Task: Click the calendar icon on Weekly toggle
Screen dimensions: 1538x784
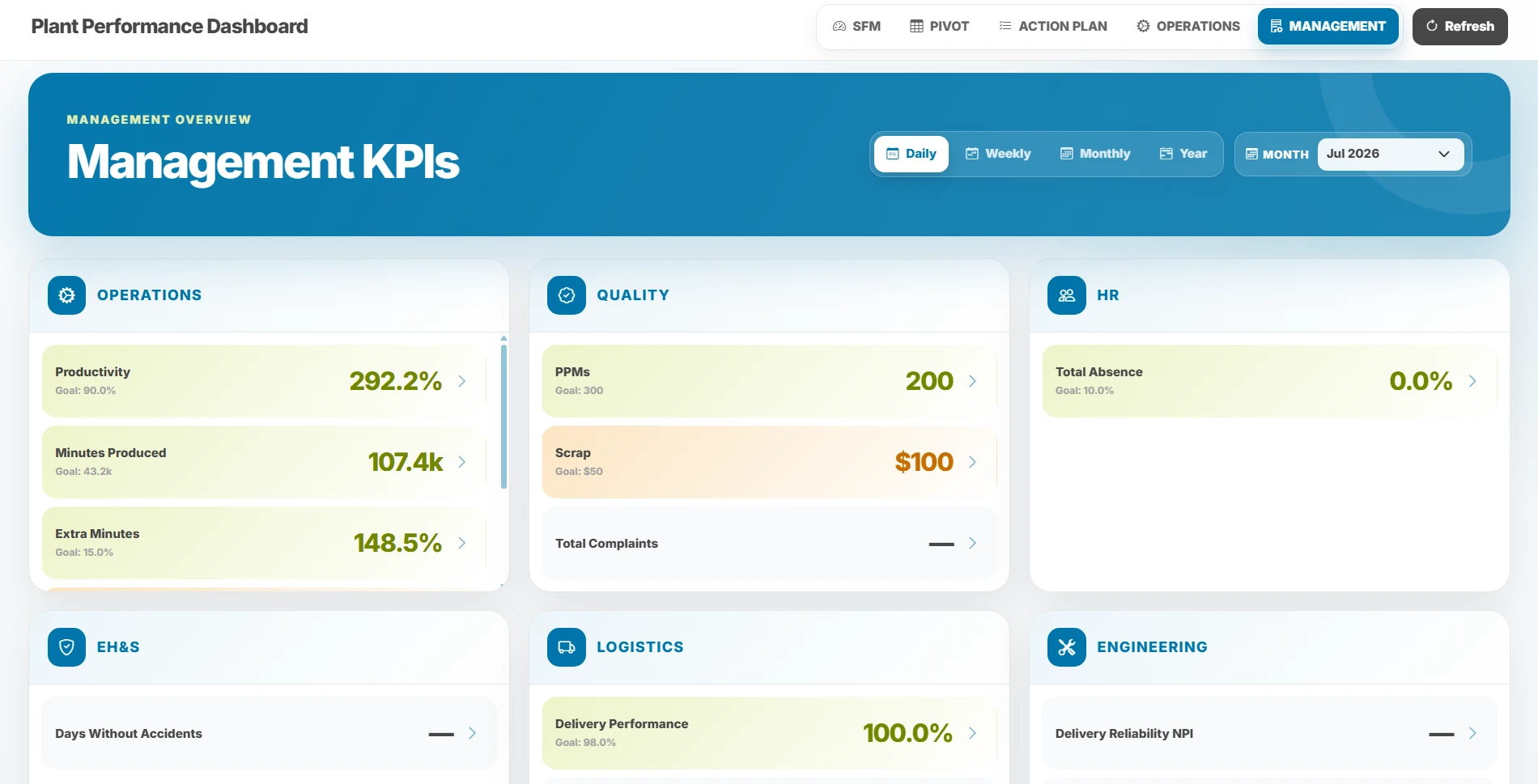Action: point(972,154)
